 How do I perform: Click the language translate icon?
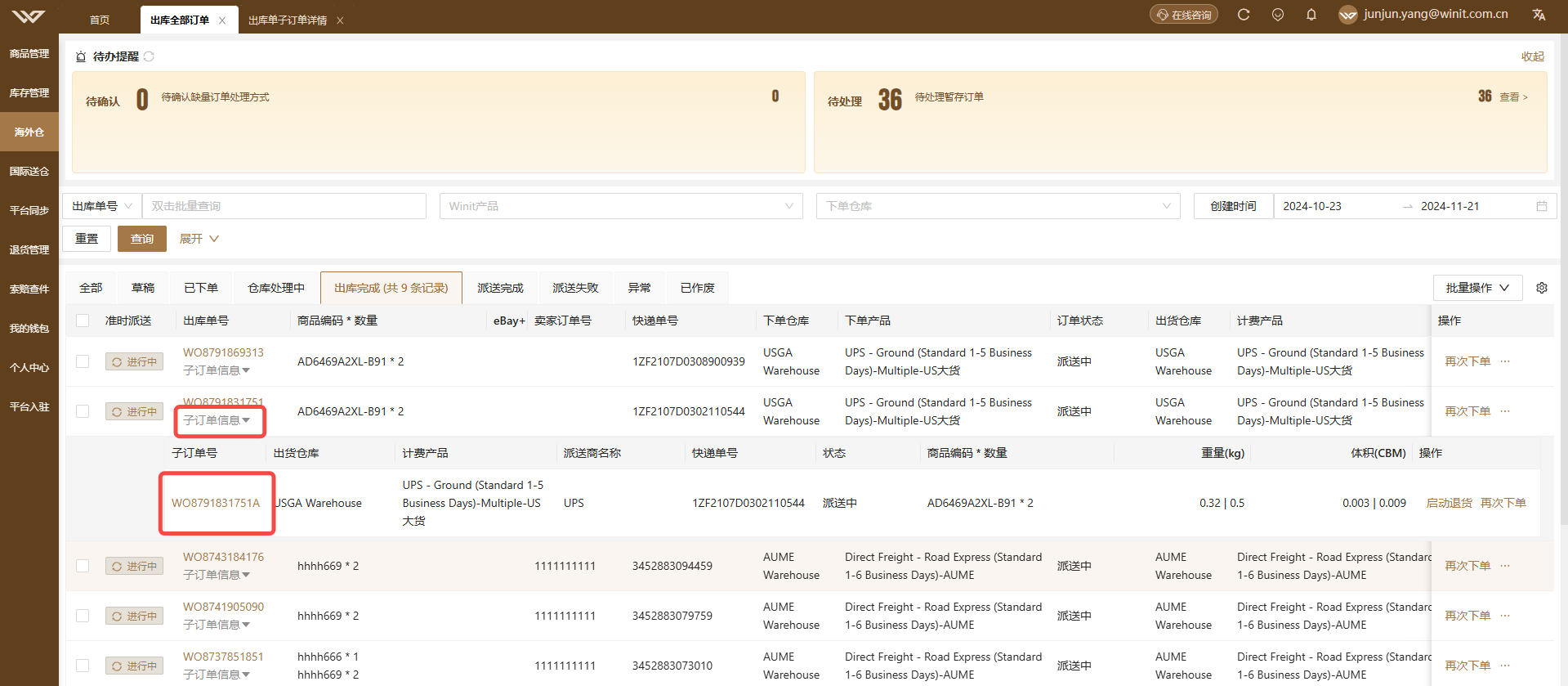coord(1539,15)
